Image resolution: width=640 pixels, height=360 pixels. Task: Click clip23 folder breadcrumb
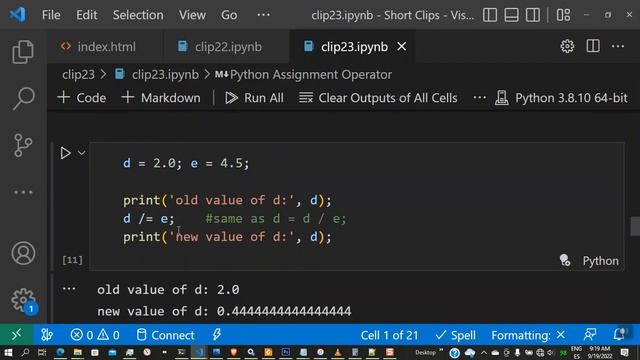[x=78, y=74]
